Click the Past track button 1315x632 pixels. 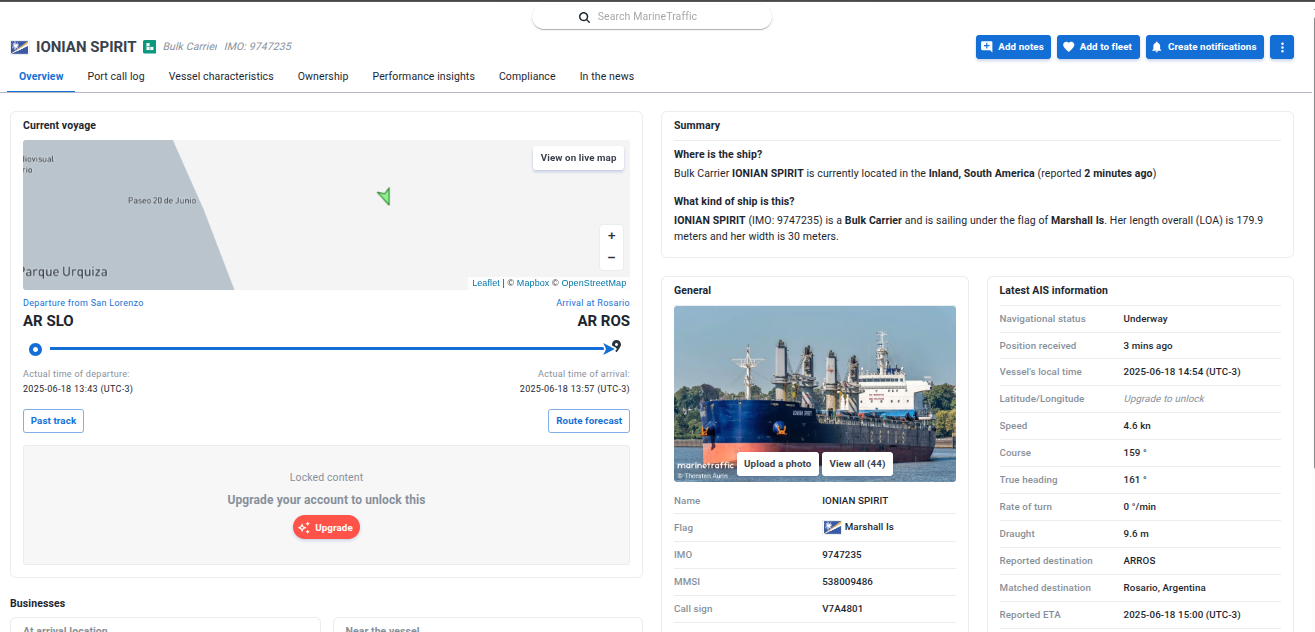(53, 421)
